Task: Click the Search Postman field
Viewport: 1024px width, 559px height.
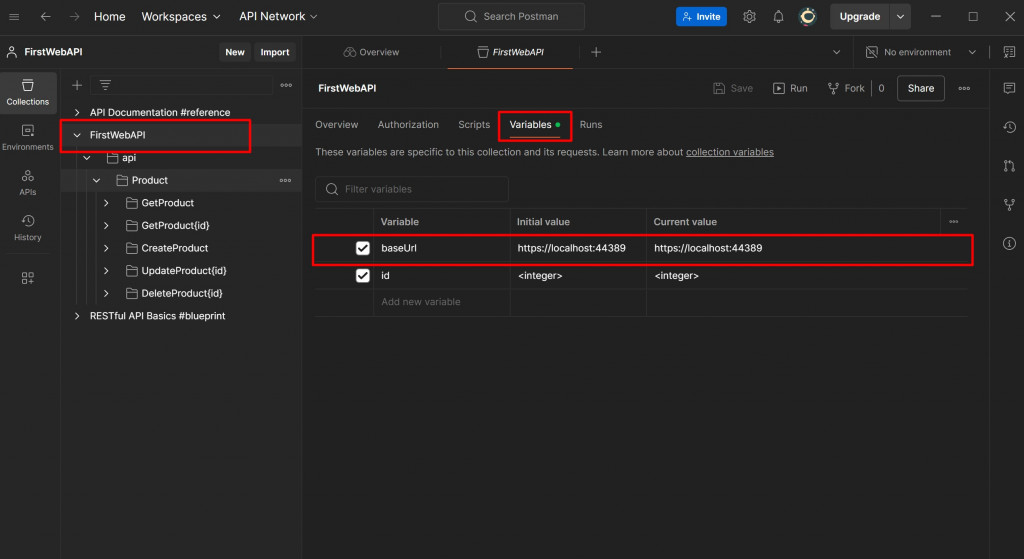Action: point(511,16)
